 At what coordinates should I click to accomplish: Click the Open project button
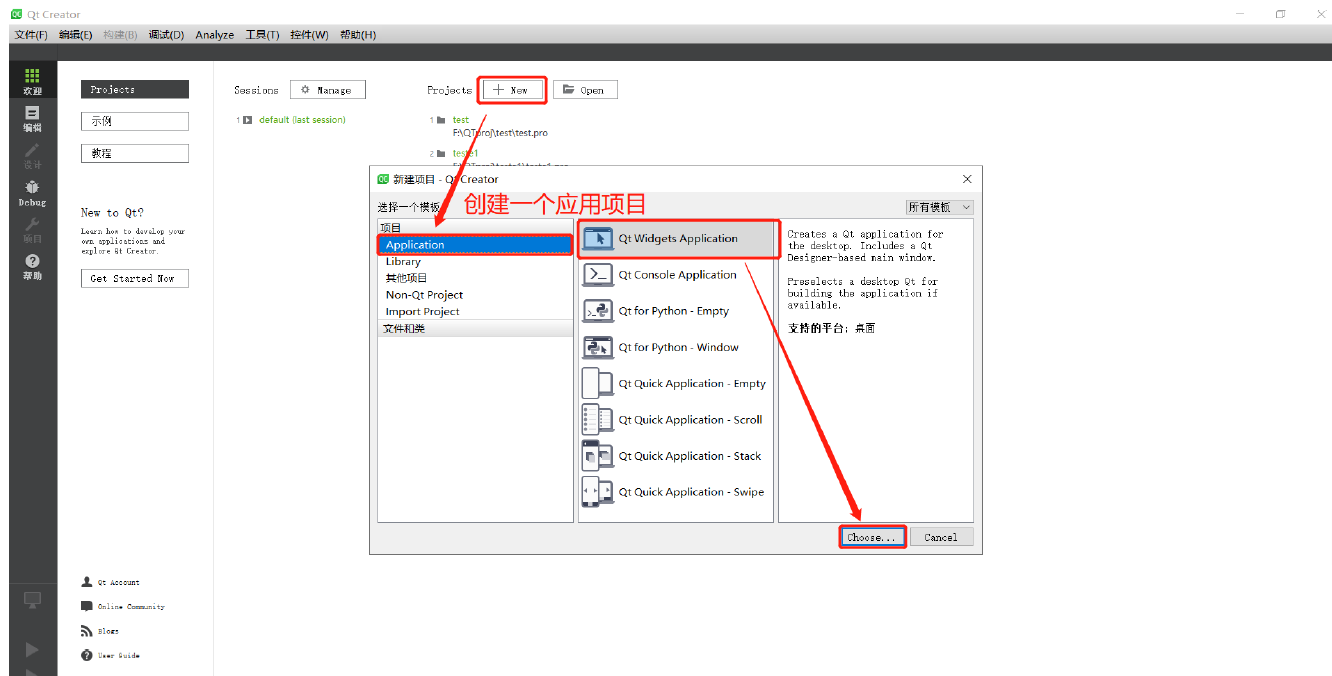point(585,90)
